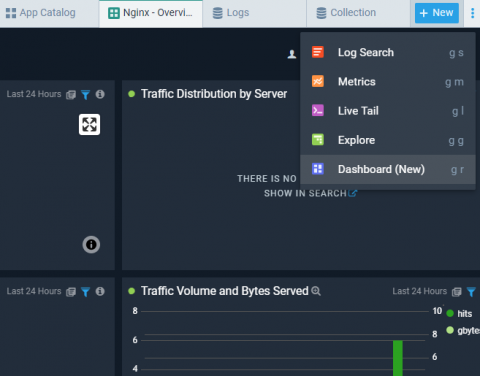Screen dimensions: 480x376
Task: Click the top left panel filter funnel icon
Action: tap(85, 95)
